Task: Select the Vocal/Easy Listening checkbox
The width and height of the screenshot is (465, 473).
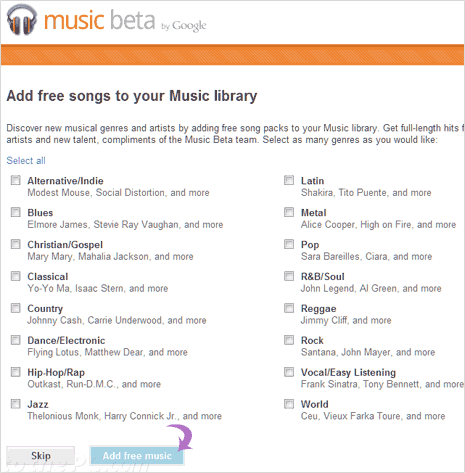Action: [289, 372]
